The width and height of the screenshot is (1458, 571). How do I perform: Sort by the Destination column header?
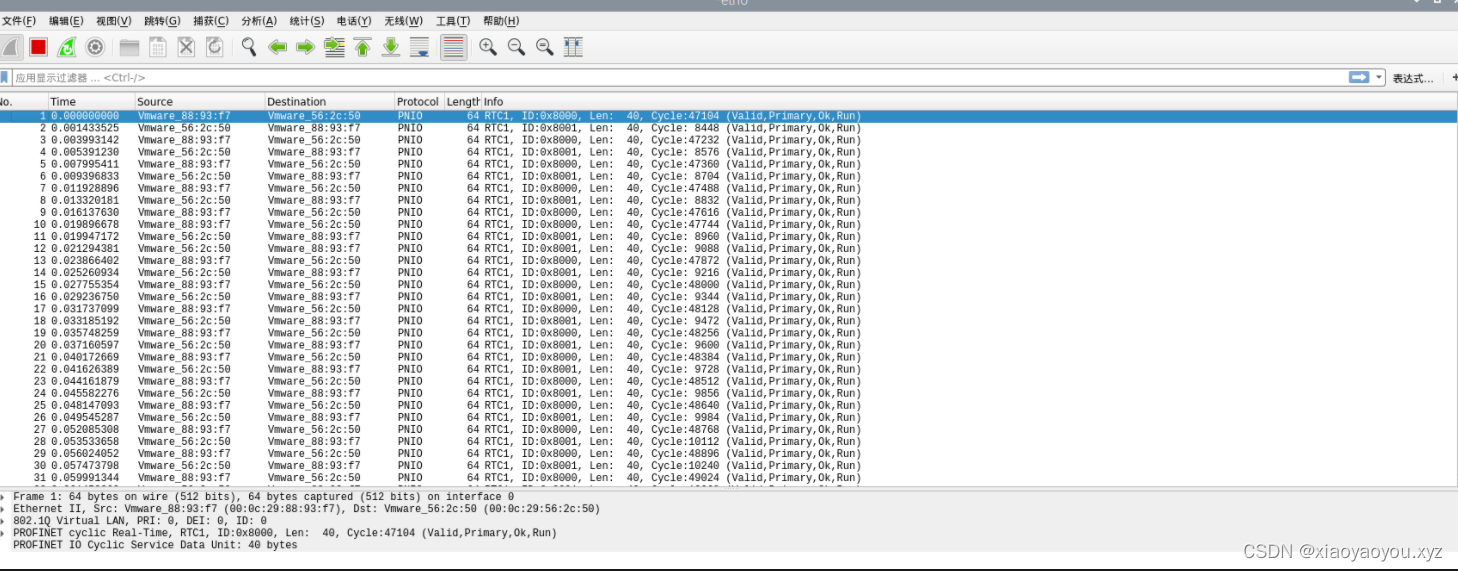point(330,101)
